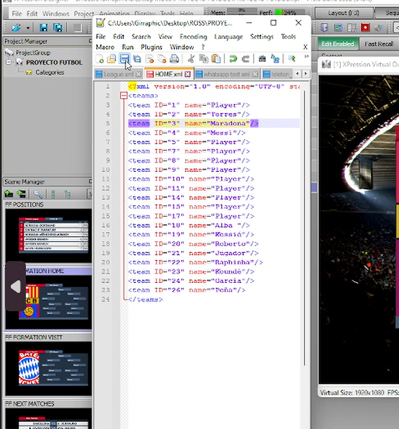Screen dimensions: 399x429
Task: Select ProjectGroup in Project Manager
Action: pos(33,53)
